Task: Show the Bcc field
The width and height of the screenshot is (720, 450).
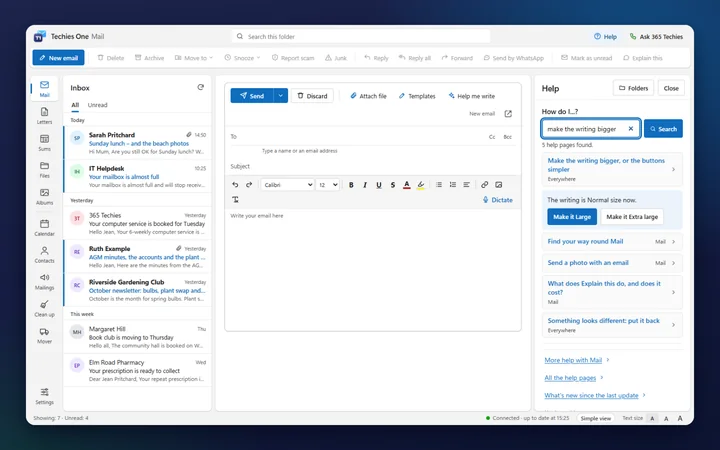Action: pos(507,137)
